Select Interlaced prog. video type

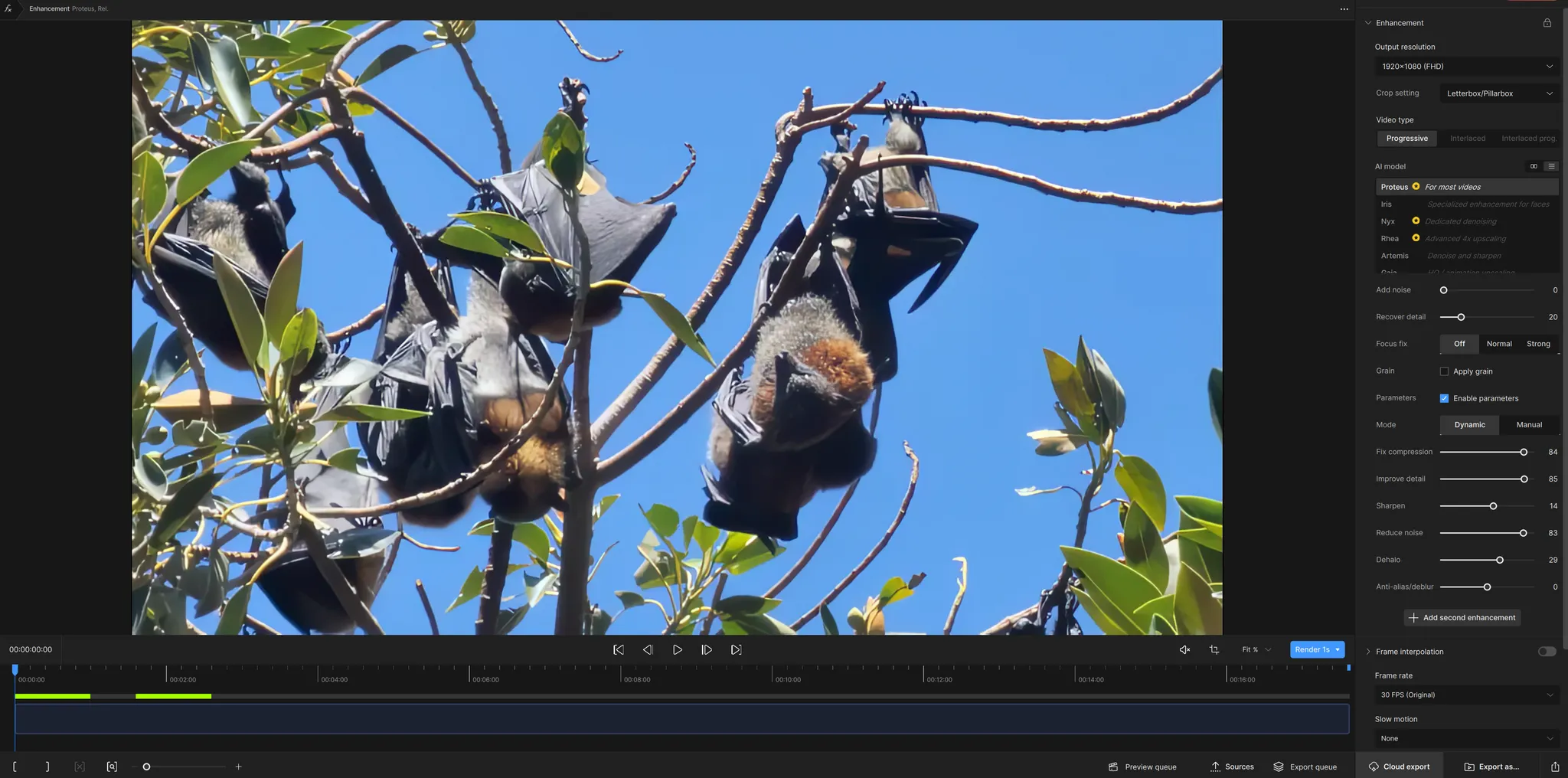pos(1528,139)
